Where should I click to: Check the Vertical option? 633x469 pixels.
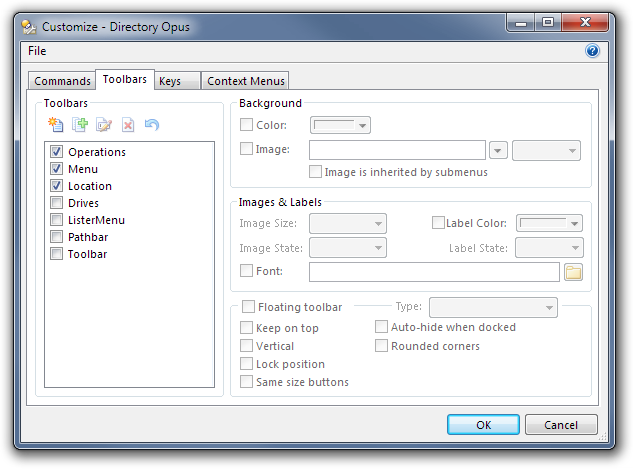246,345
